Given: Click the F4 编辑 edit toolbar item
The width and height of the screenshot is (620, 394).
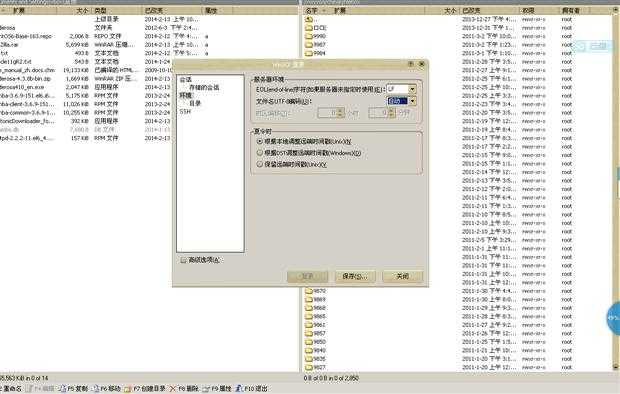Looking at the screenshot, I should [x=40, y=389].
